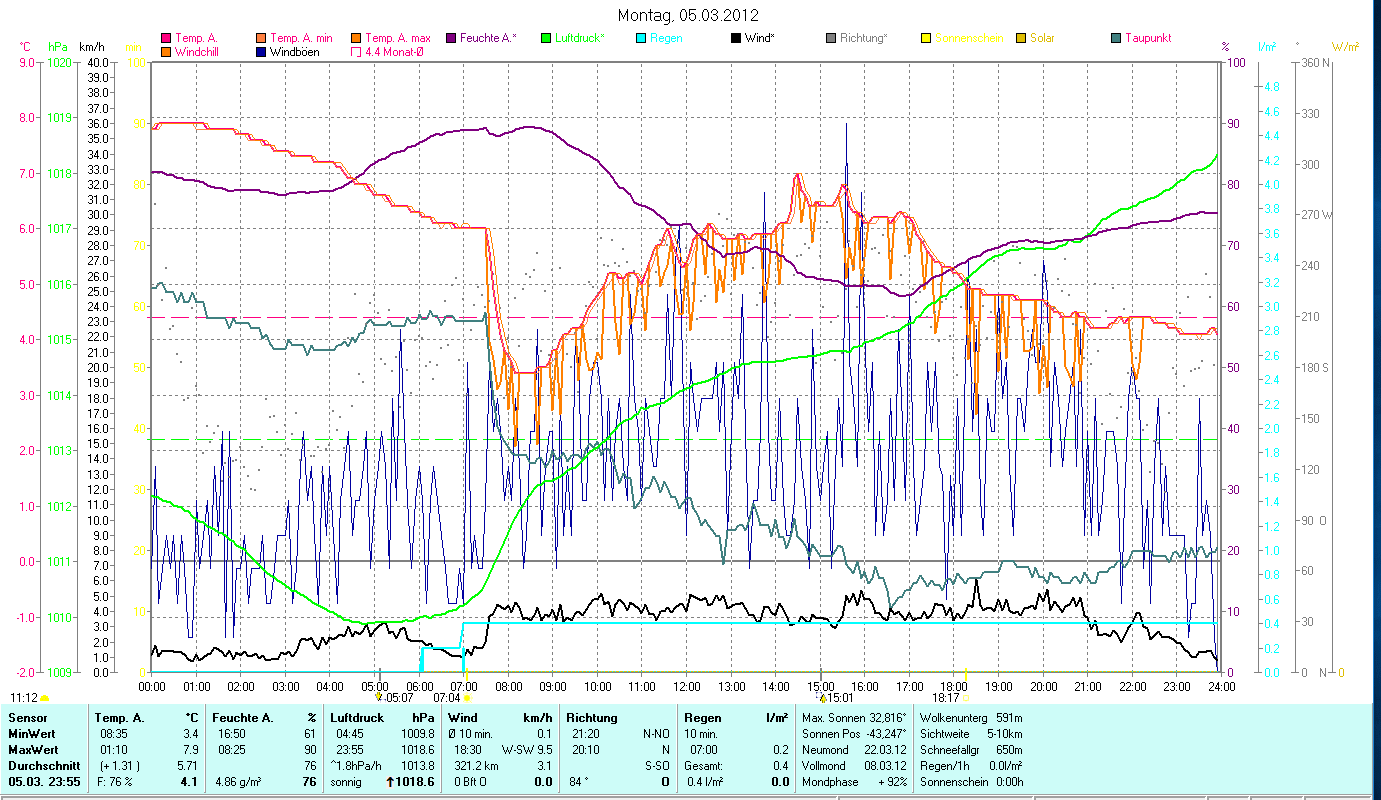Click the Temp. A. max legend square

point(354,38)
